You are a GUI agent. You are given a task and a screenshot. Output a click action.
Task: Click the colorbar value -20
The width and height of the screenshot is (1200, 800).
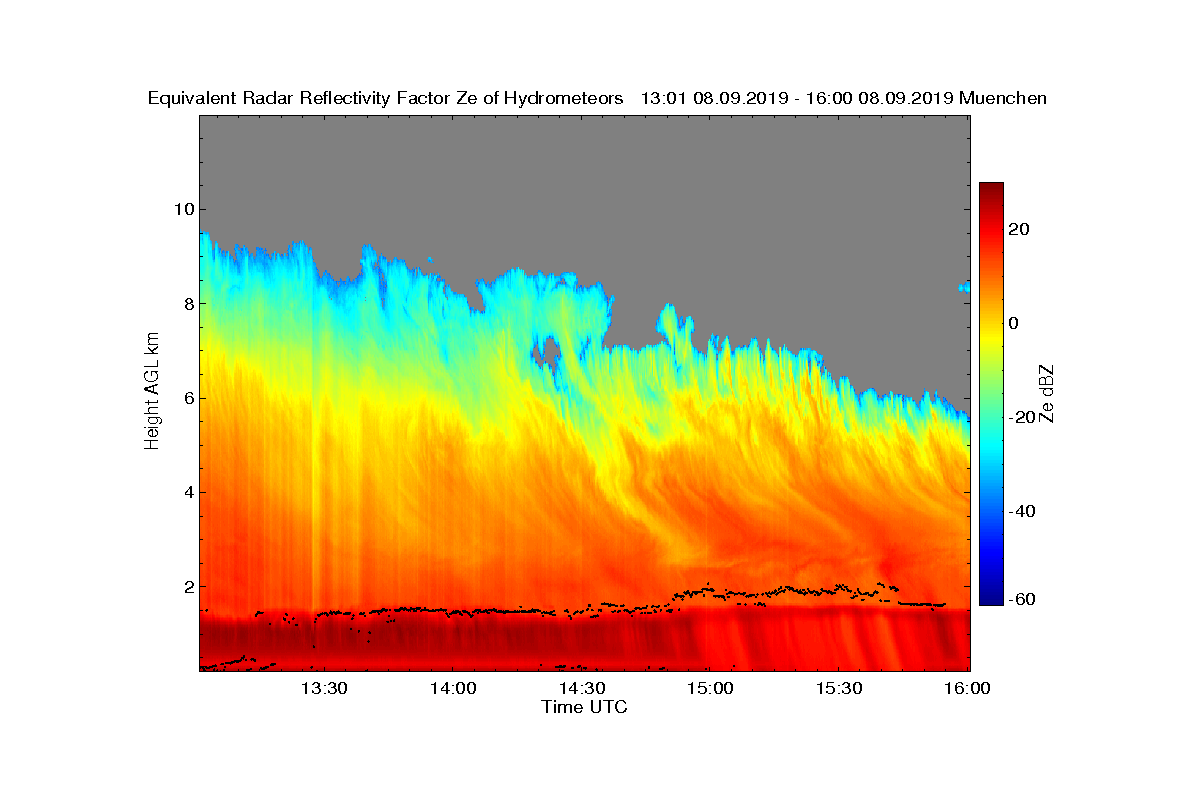point(1023,417)
